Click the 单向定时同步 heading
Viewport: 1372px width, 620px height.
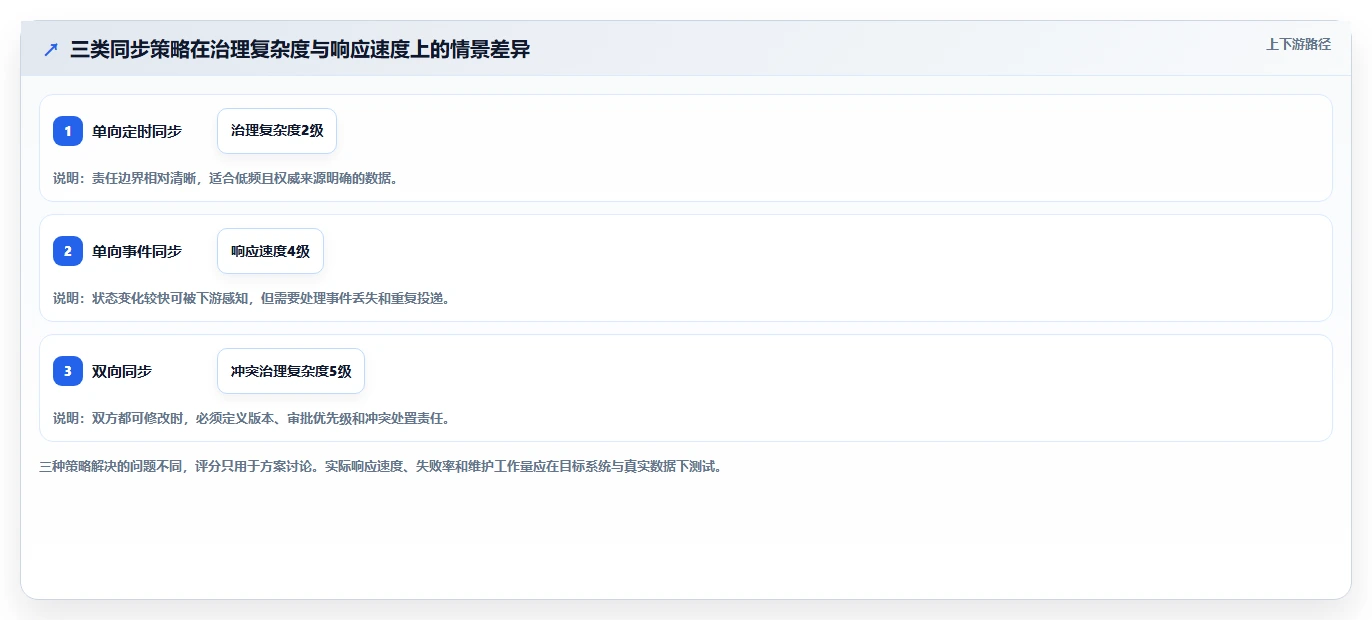click(137, 131)
